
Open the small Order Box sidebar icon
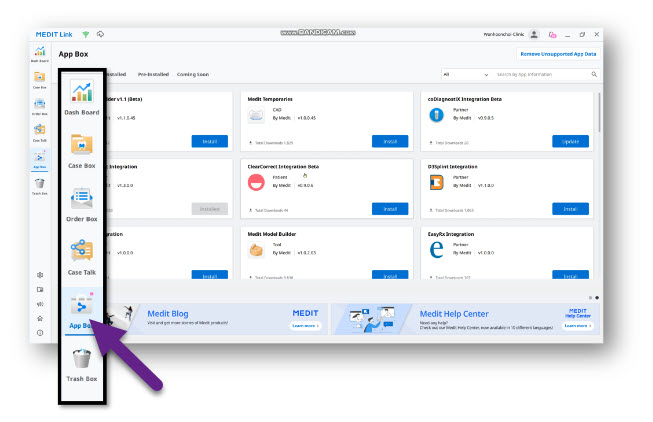click(x=40, y=106)
